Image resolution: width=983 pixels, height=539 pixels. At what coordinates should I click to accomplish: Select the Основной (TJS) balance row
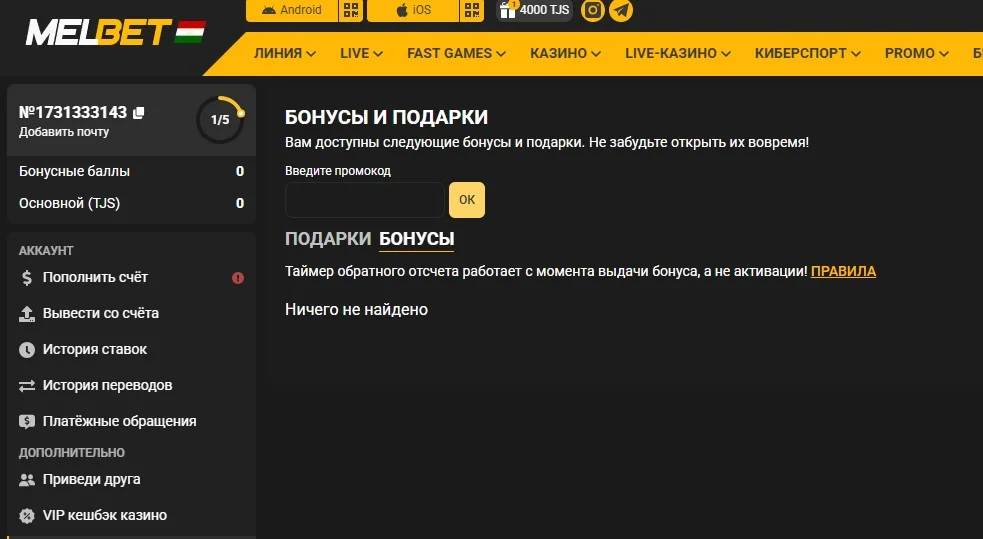pos(132,203)
